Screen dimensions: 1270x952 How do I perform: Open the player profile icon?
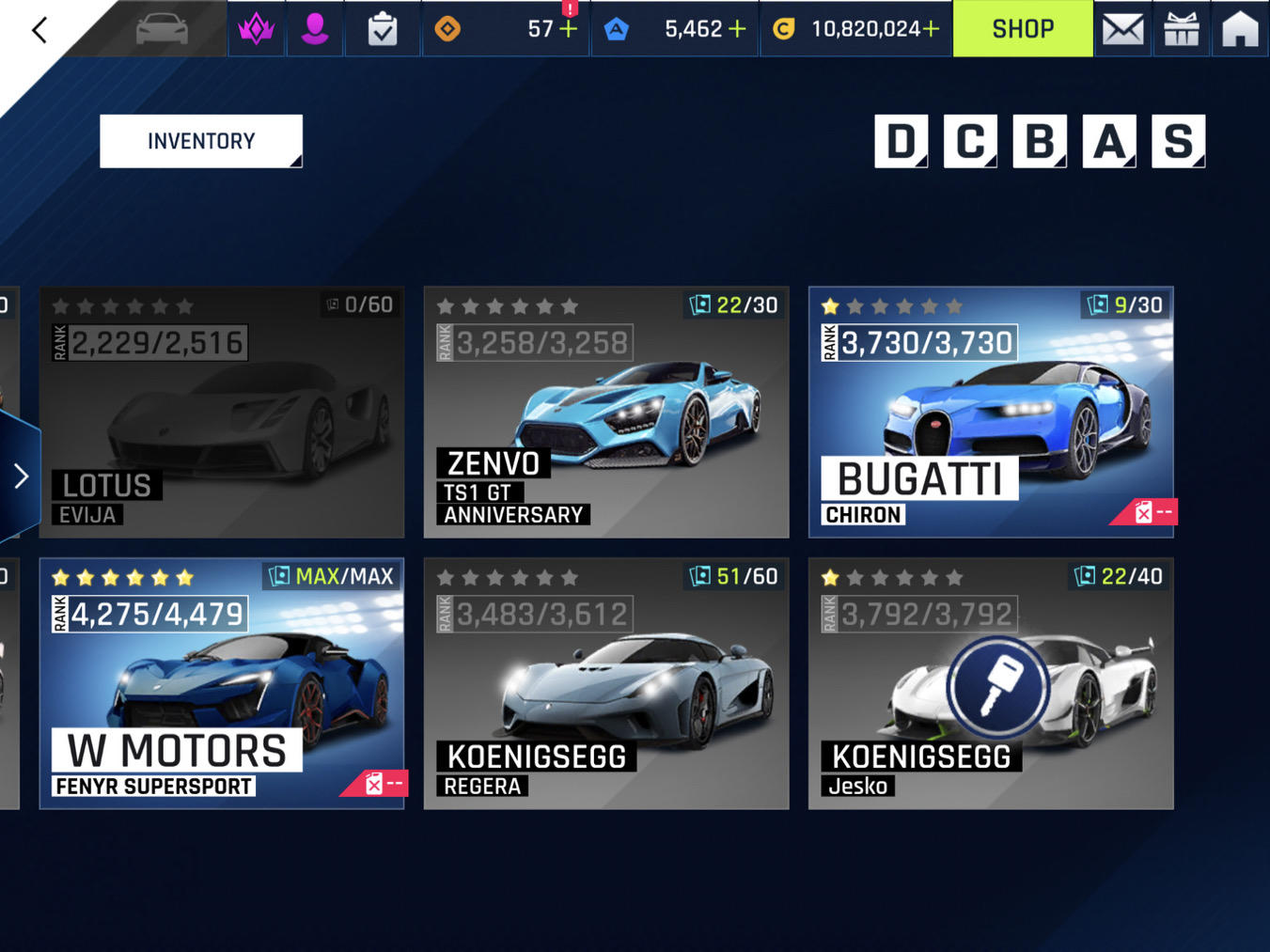pos(315,29)
